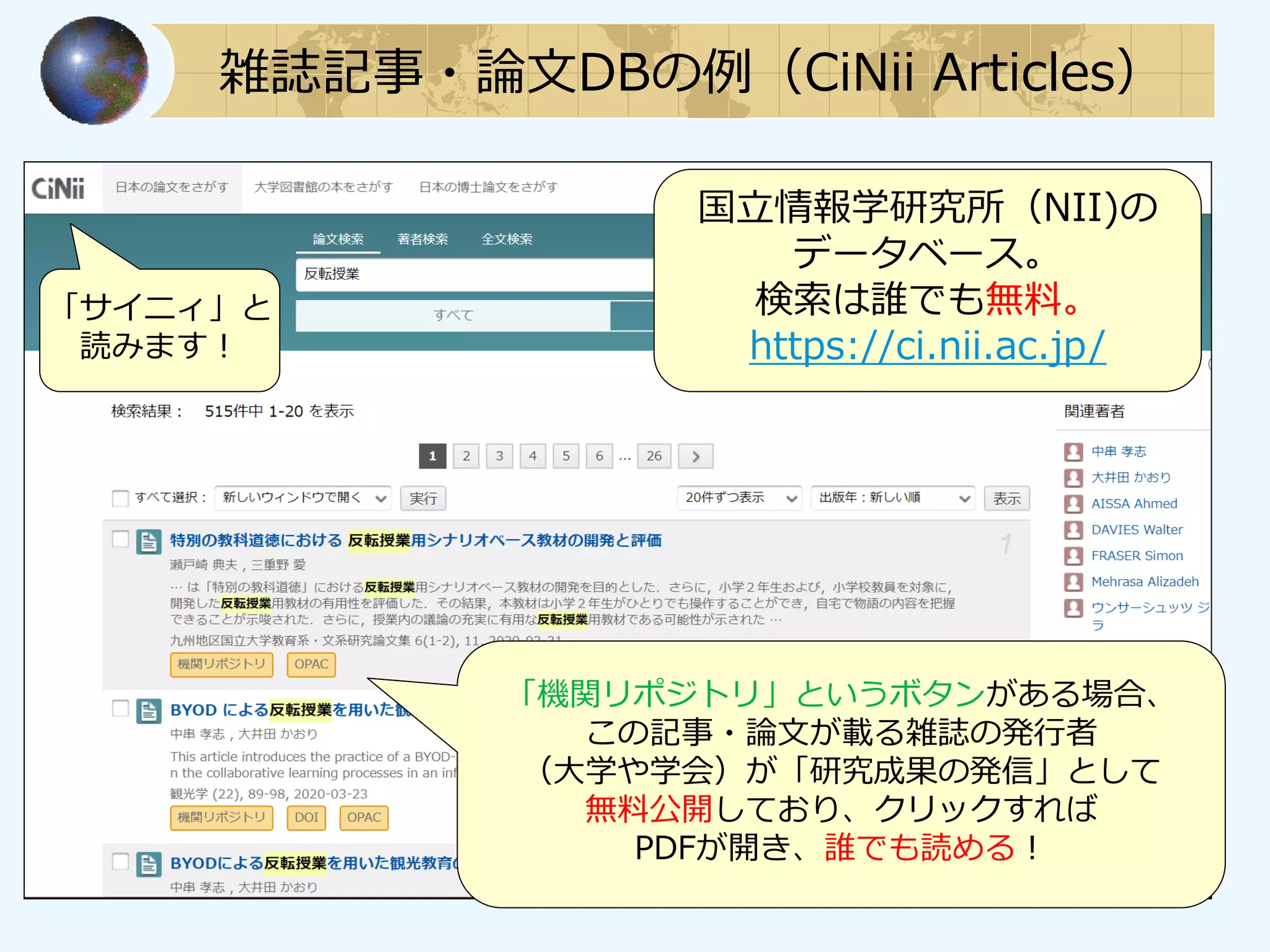
Task: Open article BYODによる反転授業を用いた観光教育
Action: tap(314, 863)
